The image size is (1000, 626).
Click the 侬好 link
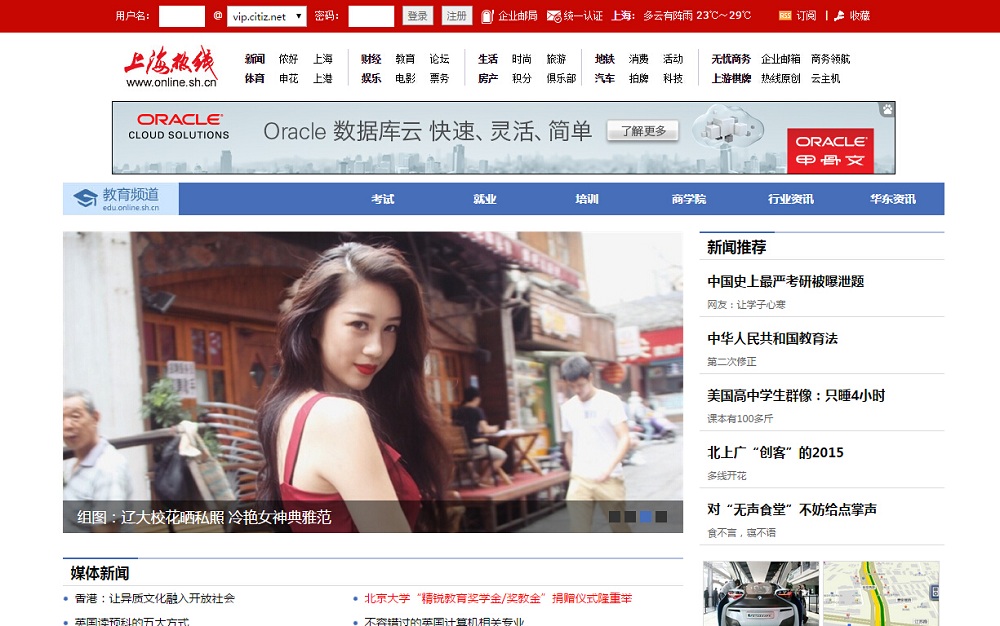pos(288,59)
